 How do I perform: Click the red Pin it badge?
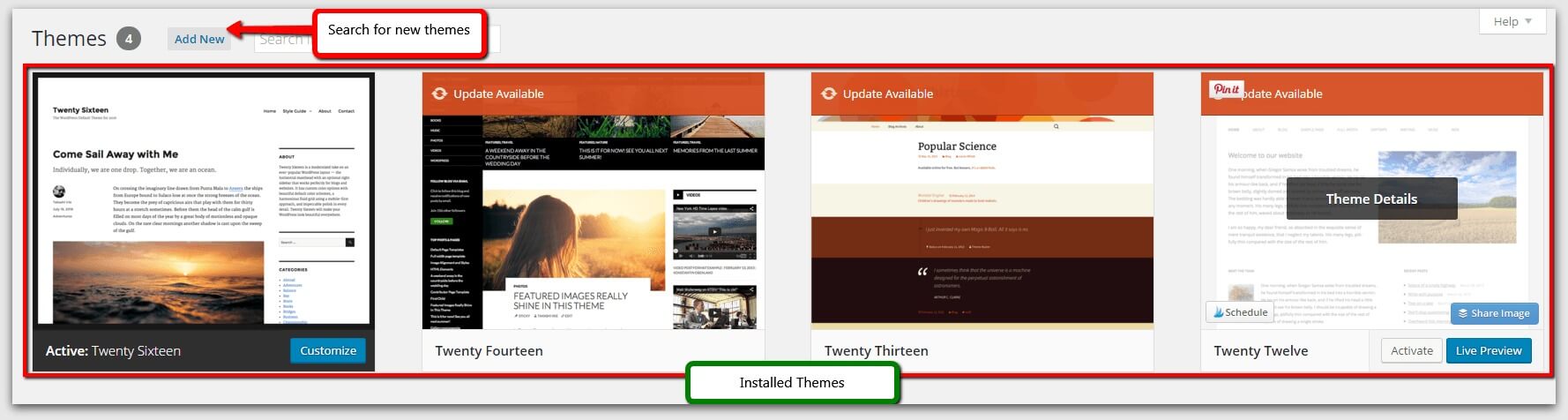(x=1226, y=89)
